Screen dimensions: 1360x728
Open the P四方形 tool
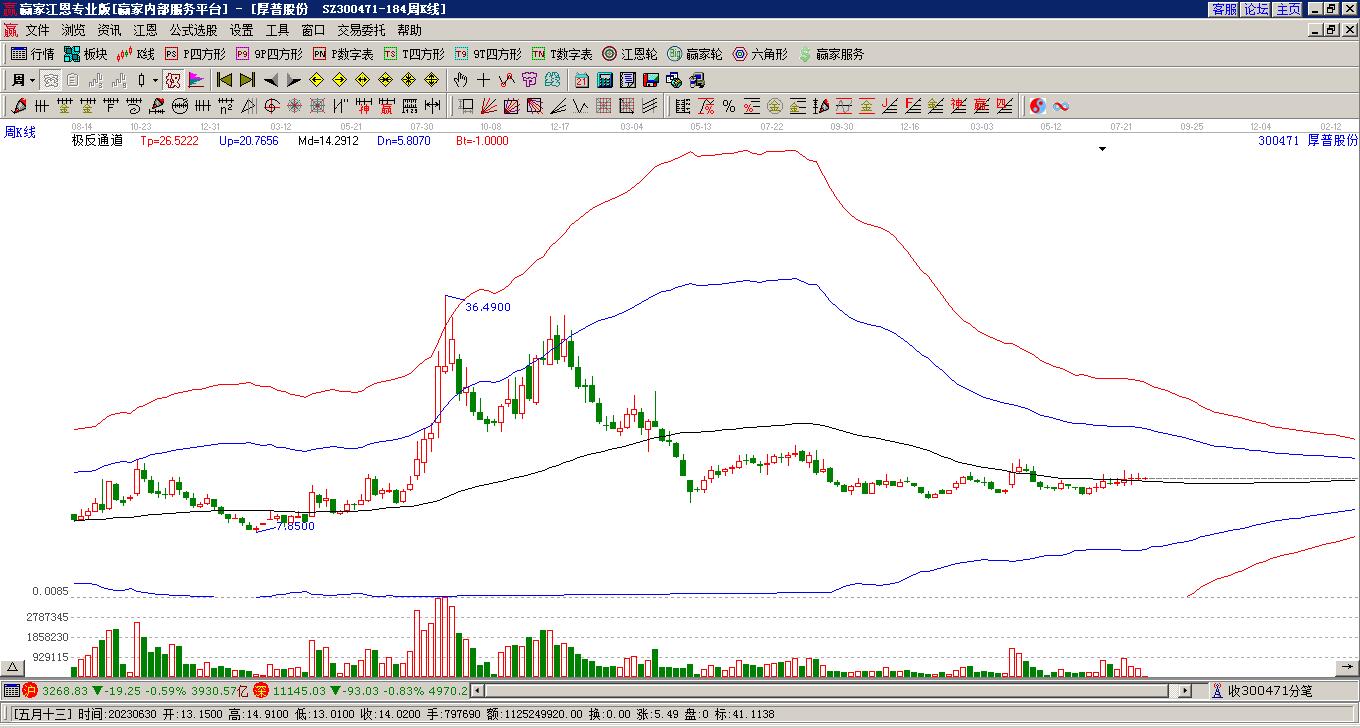point(196,54)
